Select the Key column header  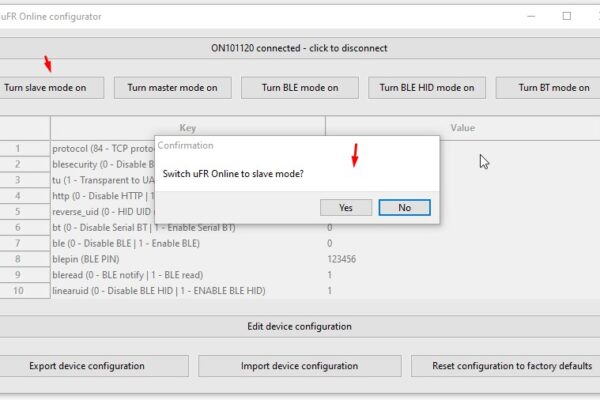[x=188, y=128]
